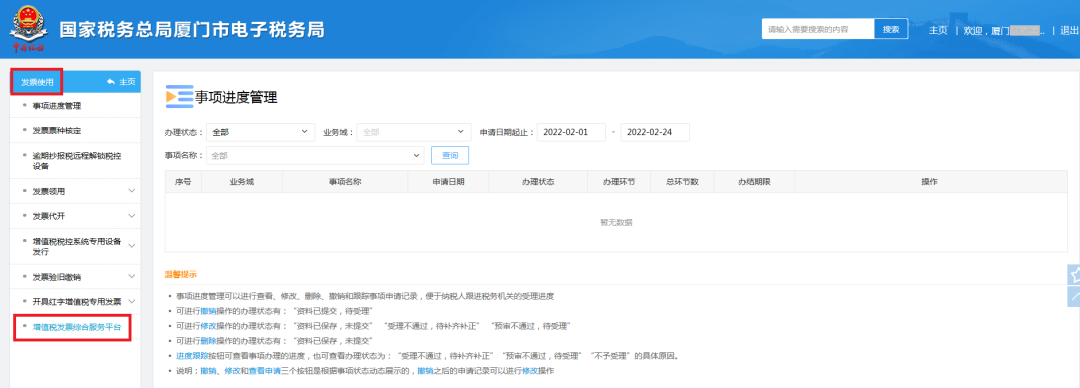
Task: Select 发票票种核定 in the sidebar
Action: point(57,130)
